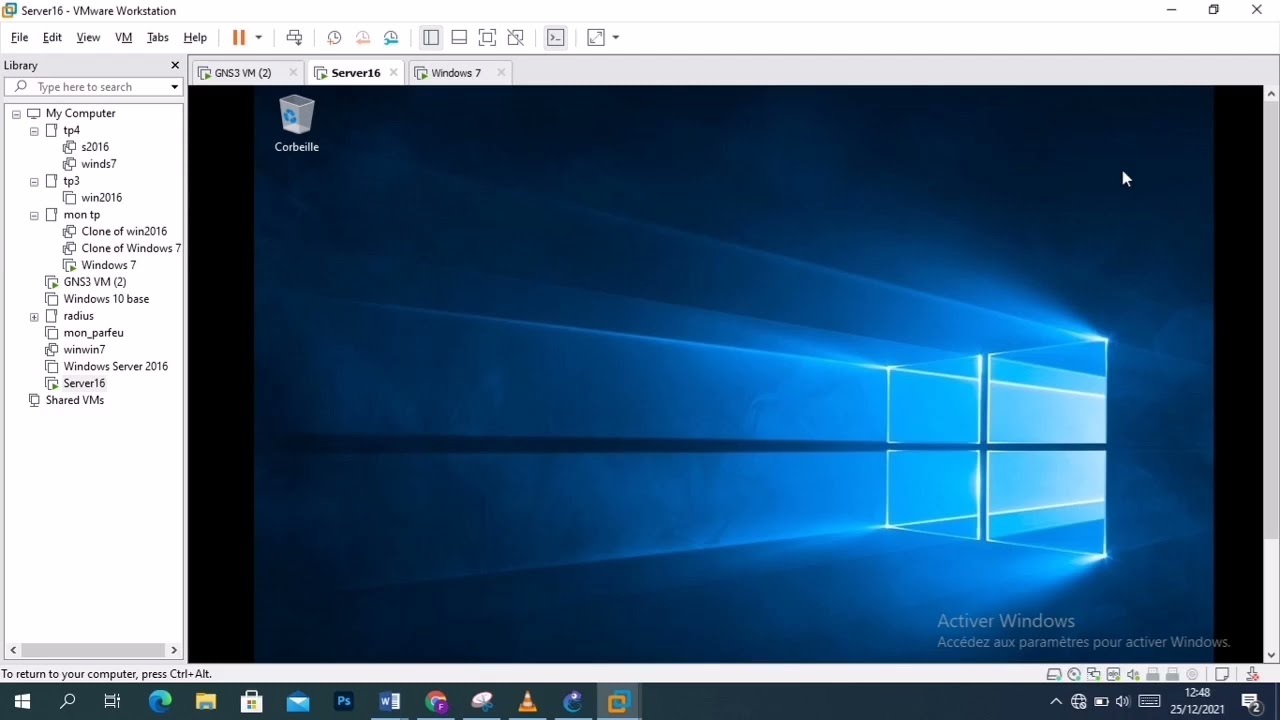Pause the VM with the suspend button
This screenshot has width=1280, height=720.
pyautogui.click(x=239, y=37)
